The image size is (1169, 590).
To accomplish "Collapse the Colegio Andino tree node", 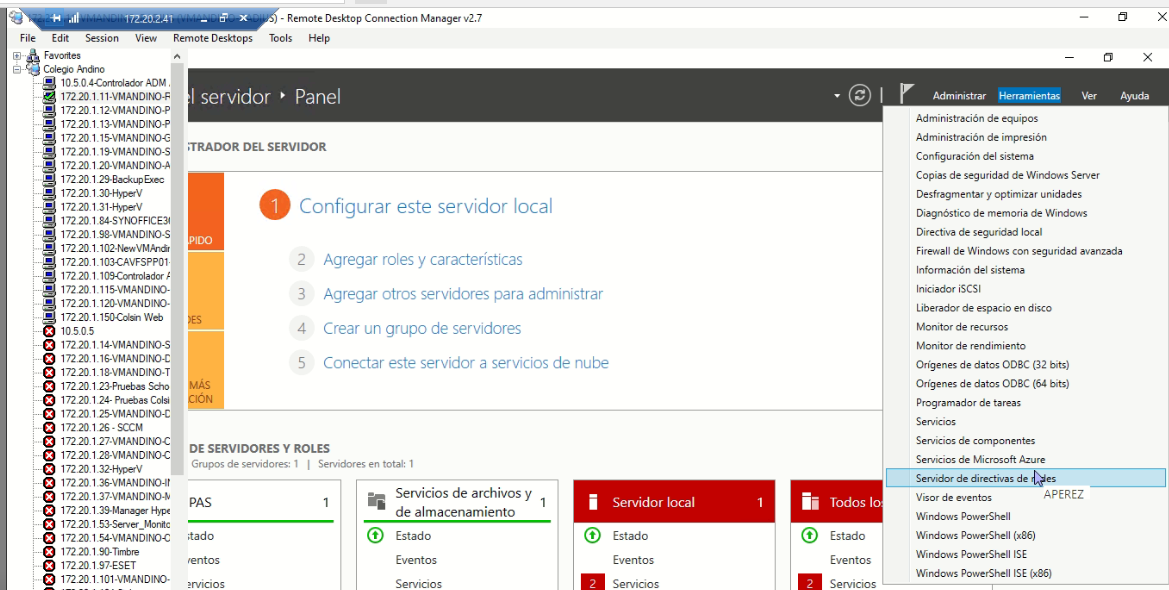I will (17, 69).
